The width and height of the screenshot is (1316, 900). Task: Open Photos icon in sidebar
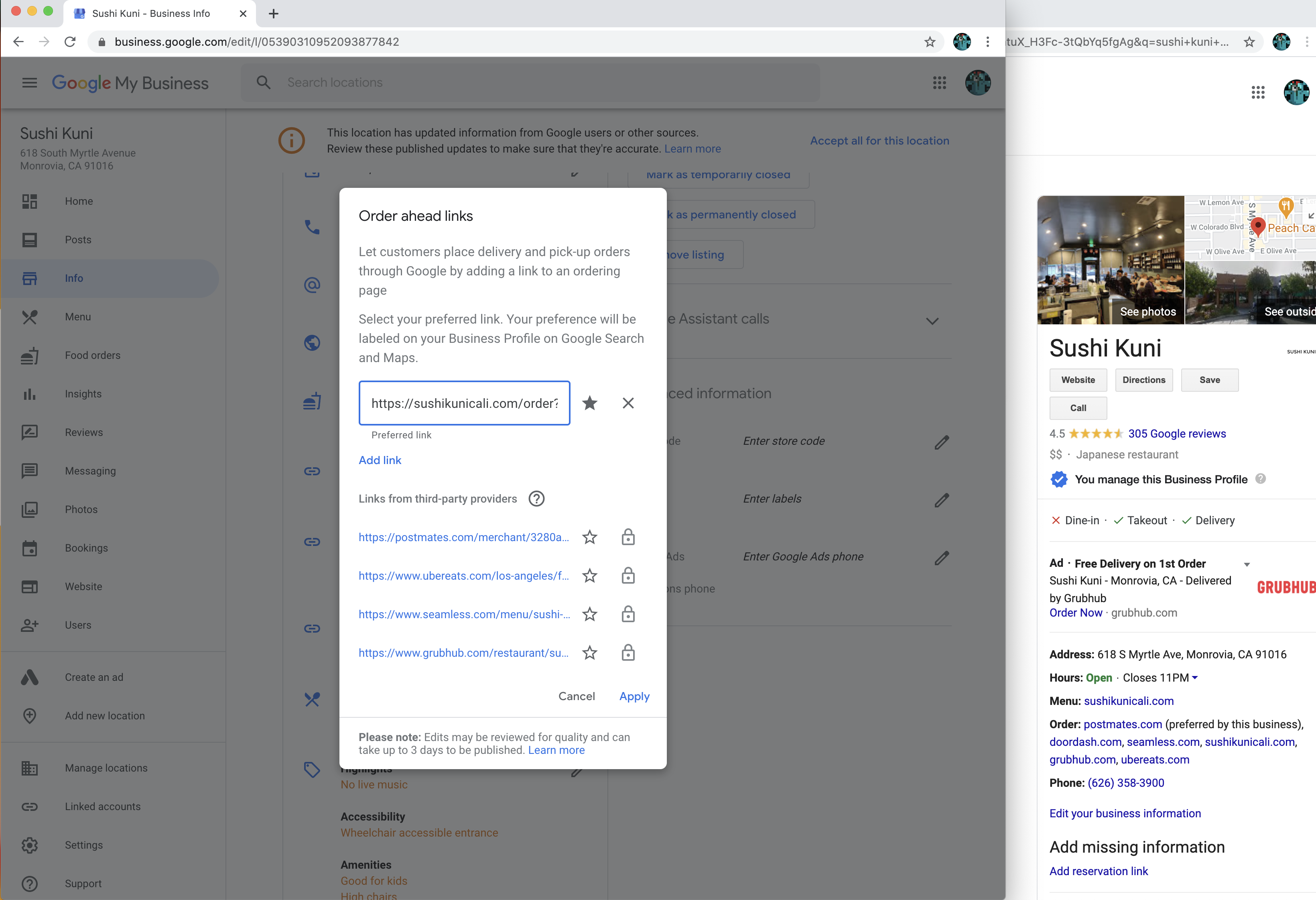(29, 509)
